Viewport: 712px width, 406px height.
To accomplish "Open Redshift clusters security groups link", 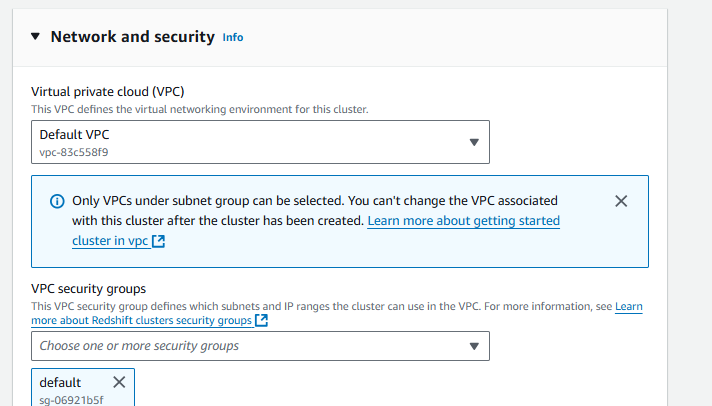I will 140,321.
